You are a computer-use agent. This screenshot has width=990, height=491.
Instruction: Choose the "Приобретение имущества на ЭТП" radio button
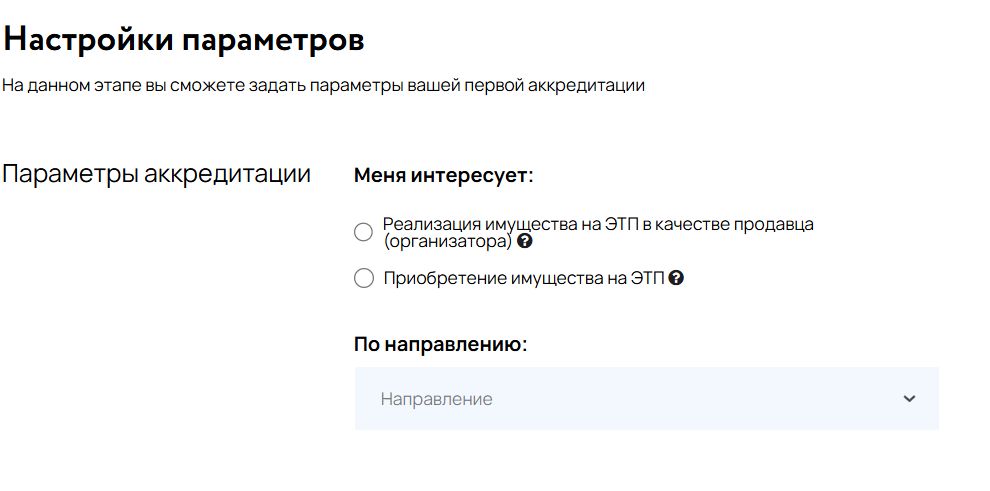tap(363, 278)
